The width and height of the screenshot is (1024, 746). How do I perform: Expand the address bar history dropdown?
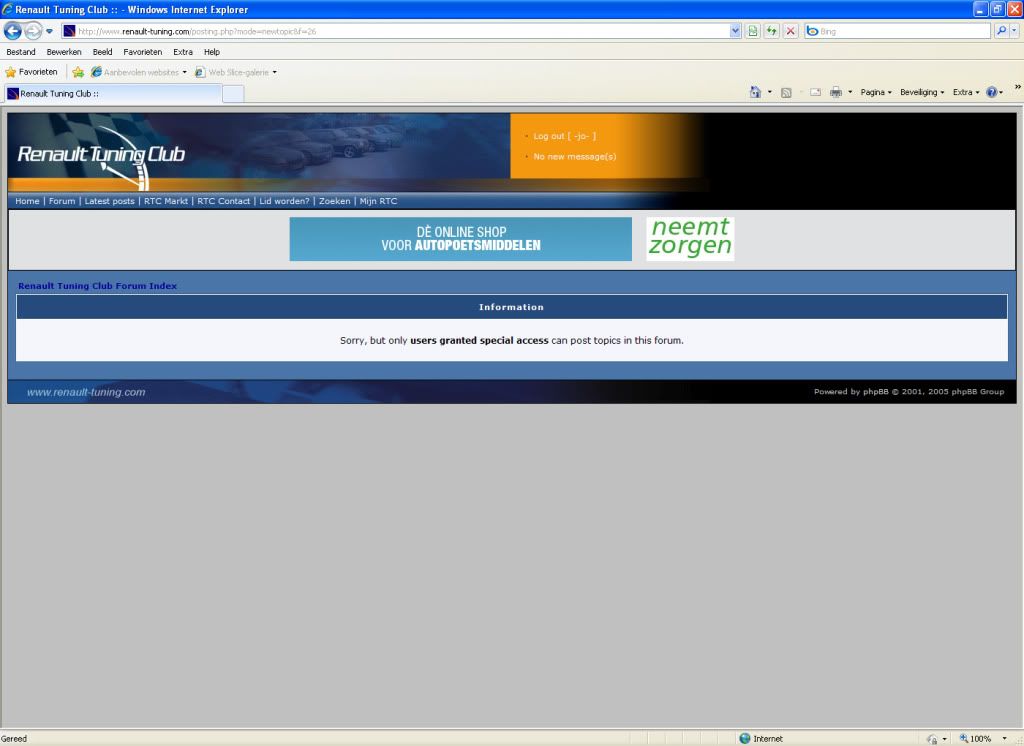(x=735, y=31)
